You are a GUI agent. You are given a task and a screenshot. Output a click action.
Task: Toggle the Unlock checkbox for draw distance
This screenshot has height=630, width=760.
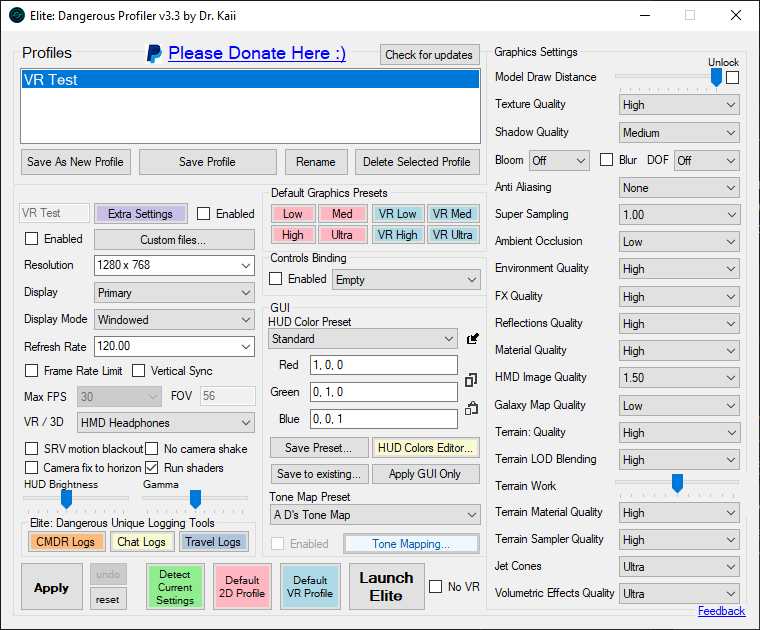(732, 77)
